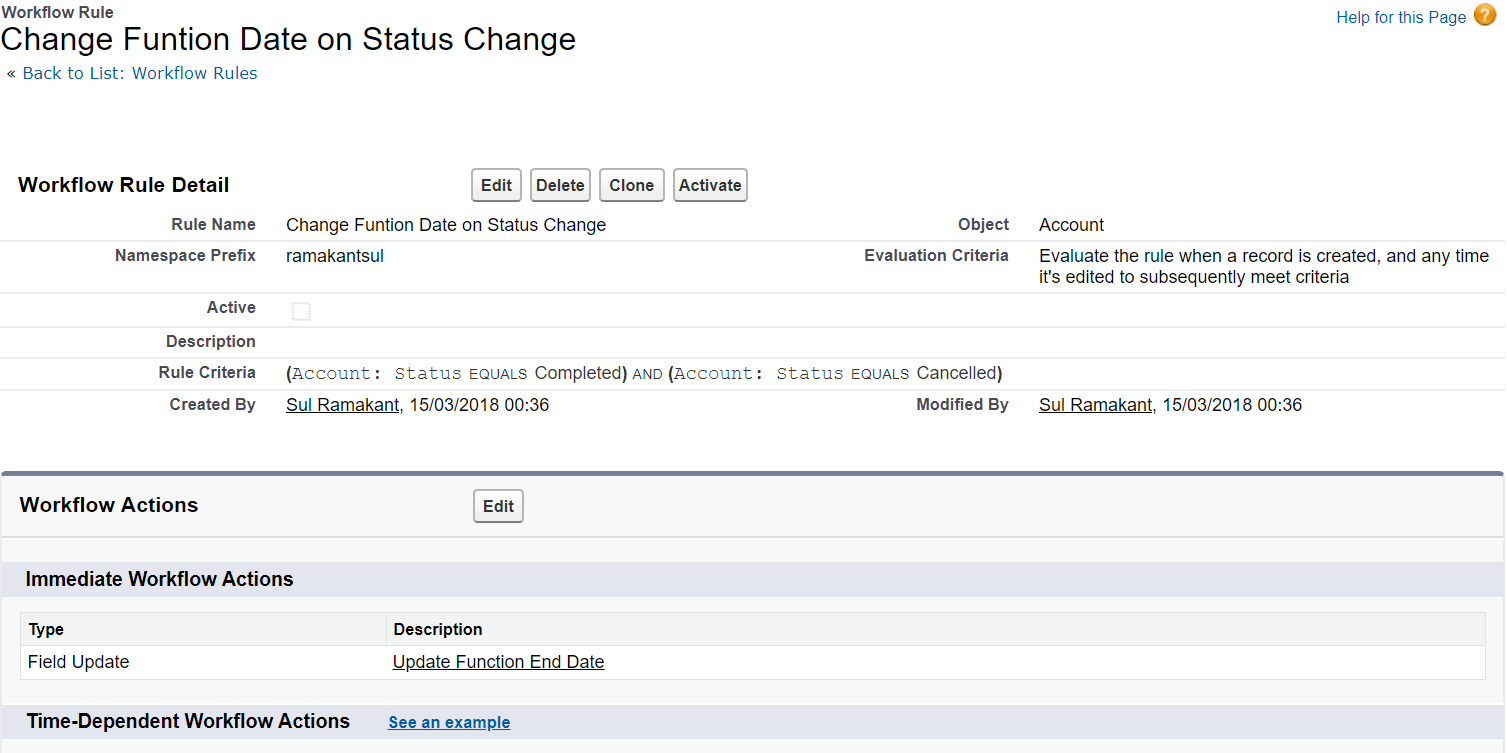The height and width of the screenshot is (753, 1507).
Task: Clone the workflow rule
Action: click(631, 185)
